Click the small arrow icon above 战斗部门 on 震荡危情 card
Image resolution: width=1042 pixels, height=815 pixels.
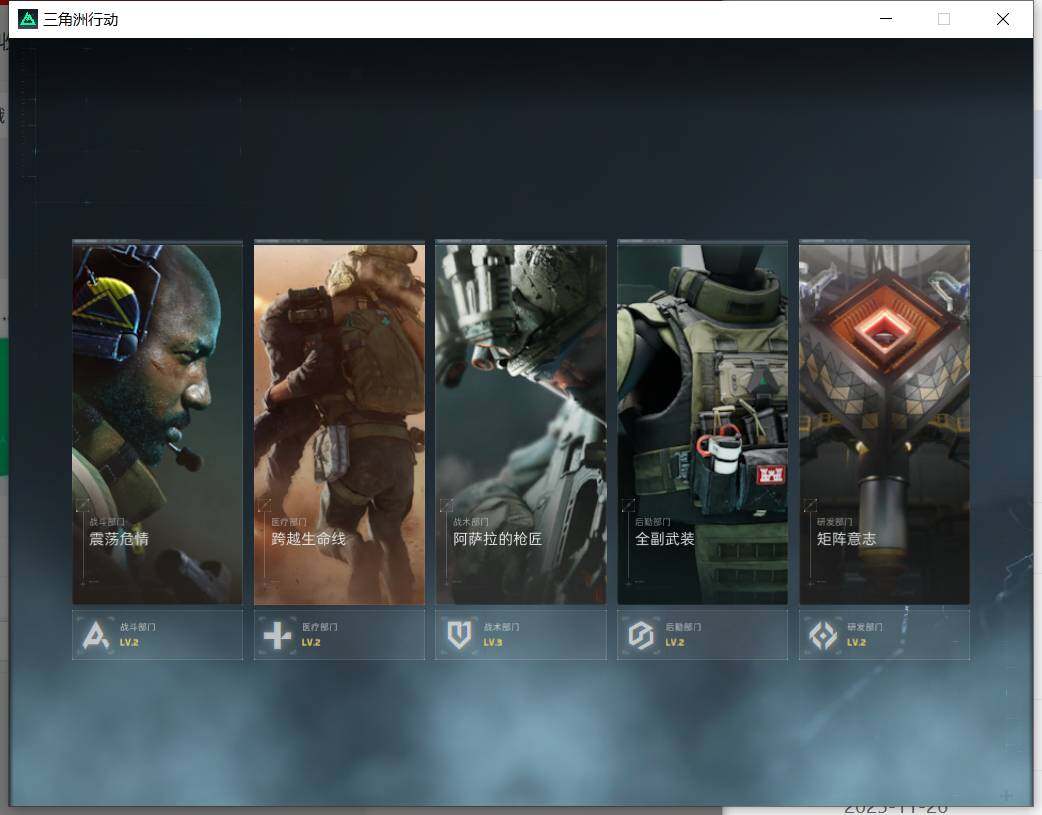click(x=82, y=505)
